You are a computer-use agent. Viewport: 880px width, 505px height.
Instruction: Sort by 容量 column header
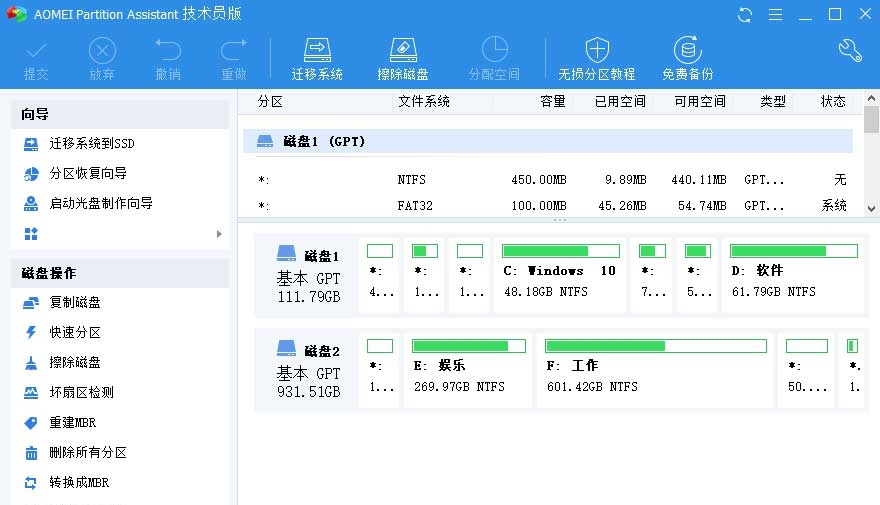(553, 102)
